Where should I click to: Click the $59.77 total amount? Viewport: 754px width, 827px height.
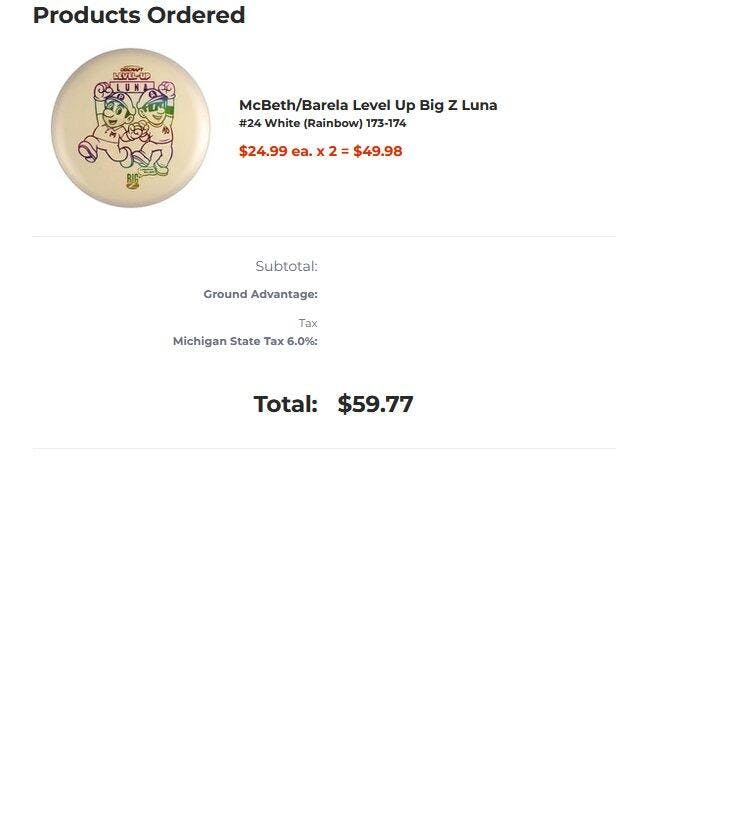pos(375,404)
